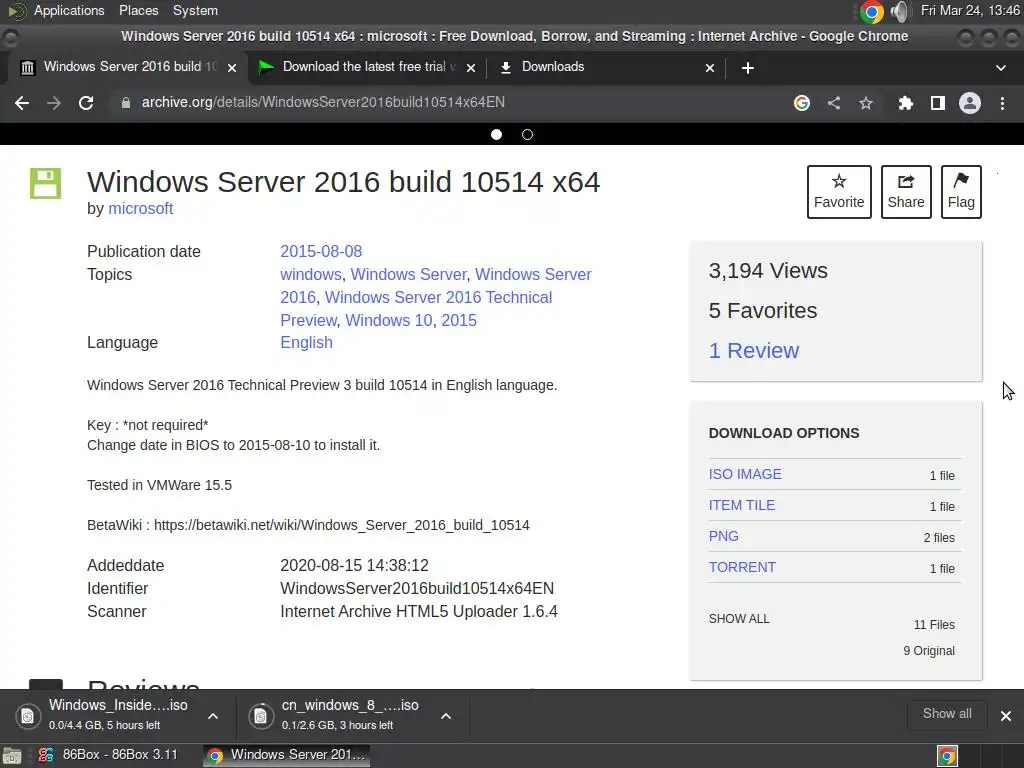Open the tab search dropdown chevron

pyautogui.click(x=1000, y=68)
